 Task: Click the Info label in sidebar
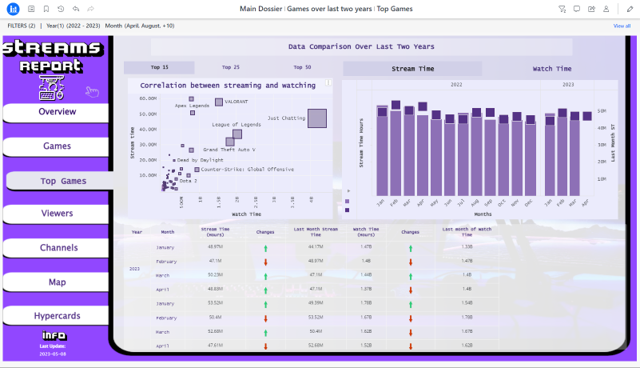(54, 335)
